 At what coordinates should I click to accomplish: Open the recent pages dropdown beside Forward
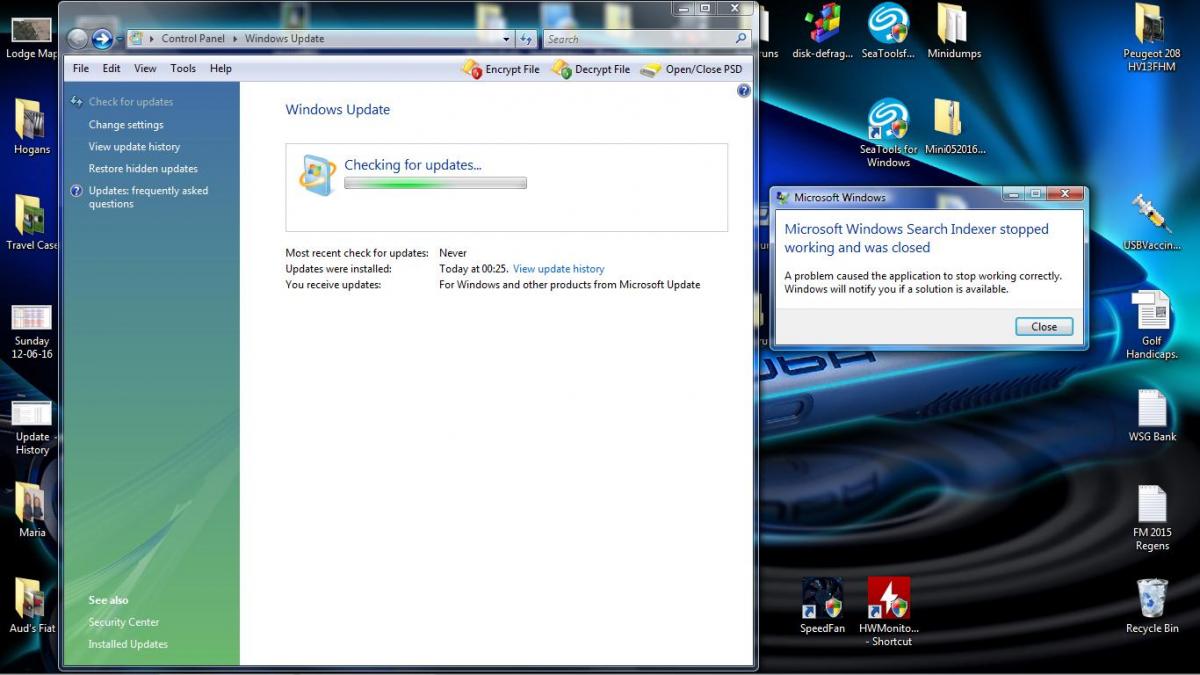pos(119,39)
